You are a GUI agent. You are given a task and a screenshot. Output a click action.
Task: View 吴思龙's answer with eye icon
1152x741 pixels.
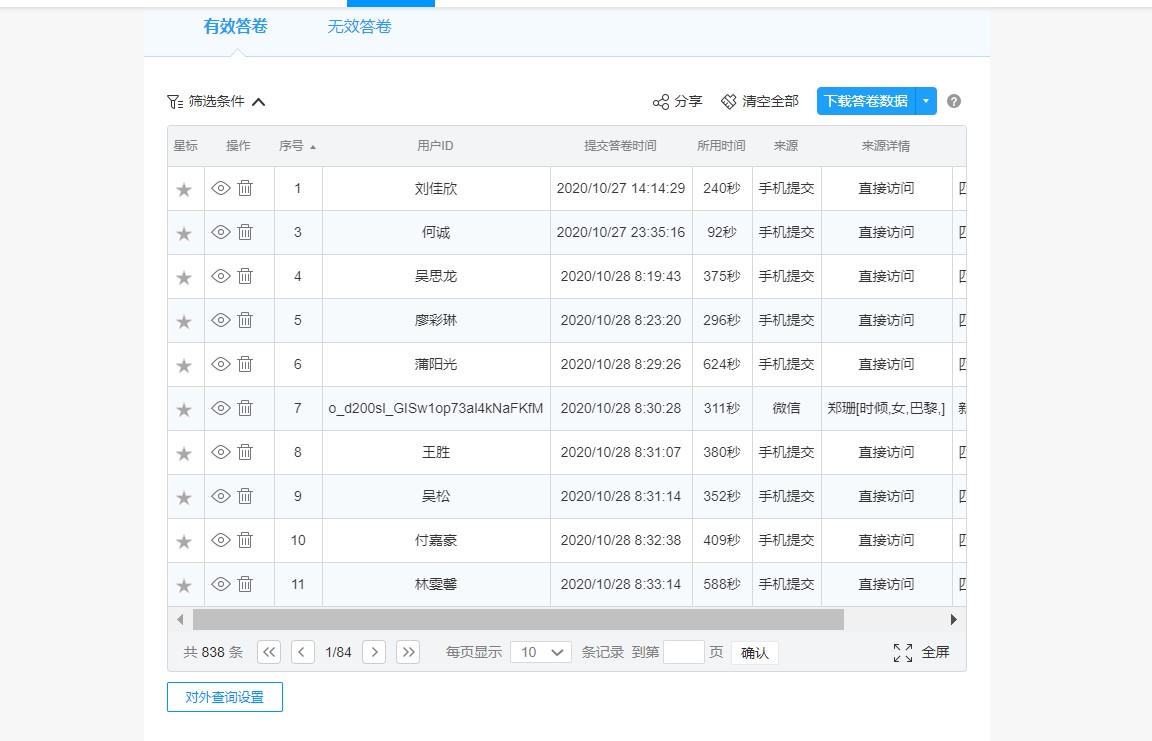pos(220,276)
